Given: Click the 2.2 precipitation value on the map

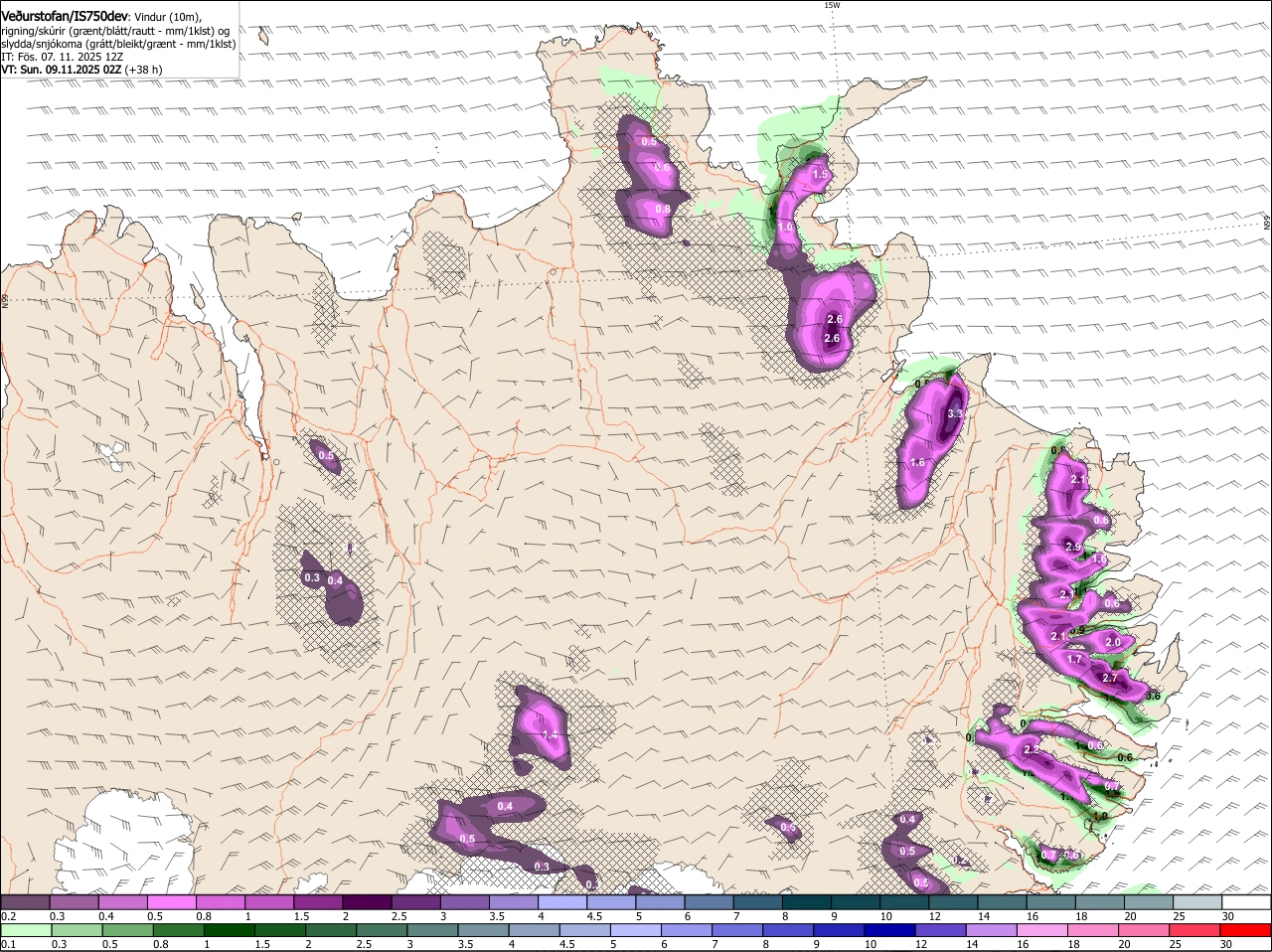Looking at the screenshot, I should coord(1031,749).
